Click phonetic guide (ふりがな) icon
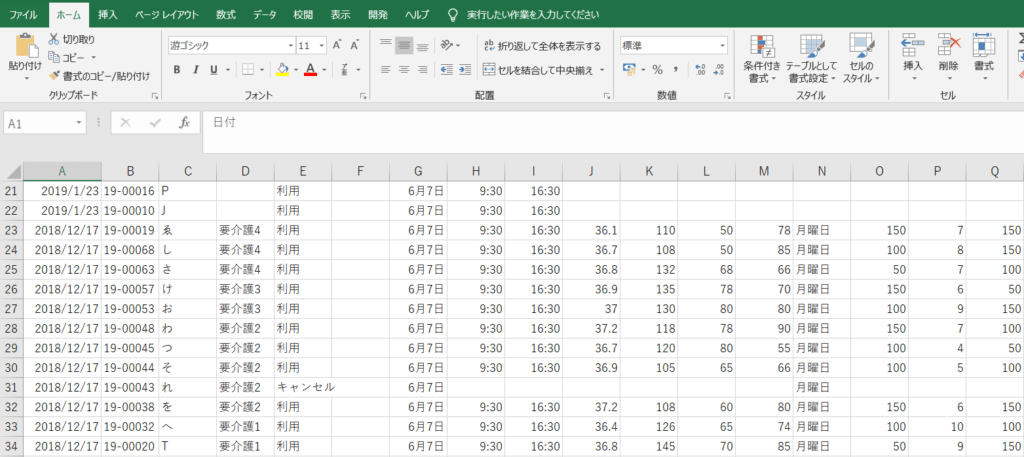1024x457 pixels. [x=344, y=69]
